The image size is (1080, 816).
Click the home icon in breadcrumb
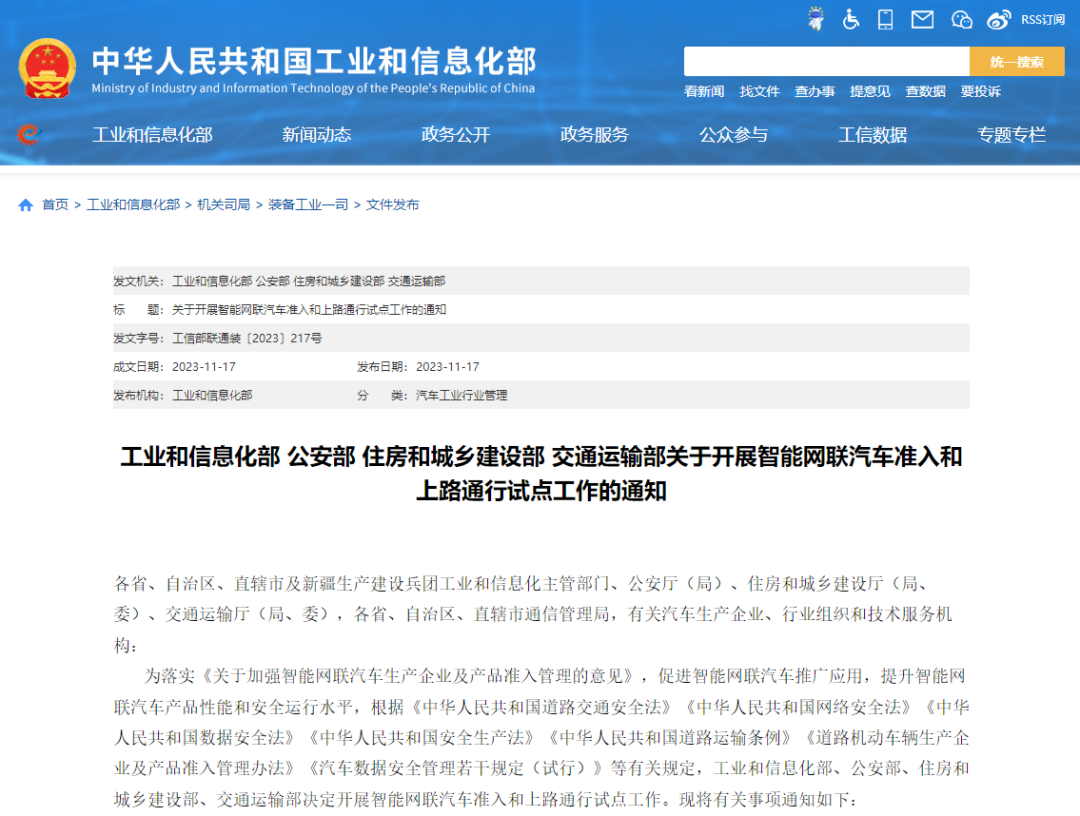pos(26,205)
